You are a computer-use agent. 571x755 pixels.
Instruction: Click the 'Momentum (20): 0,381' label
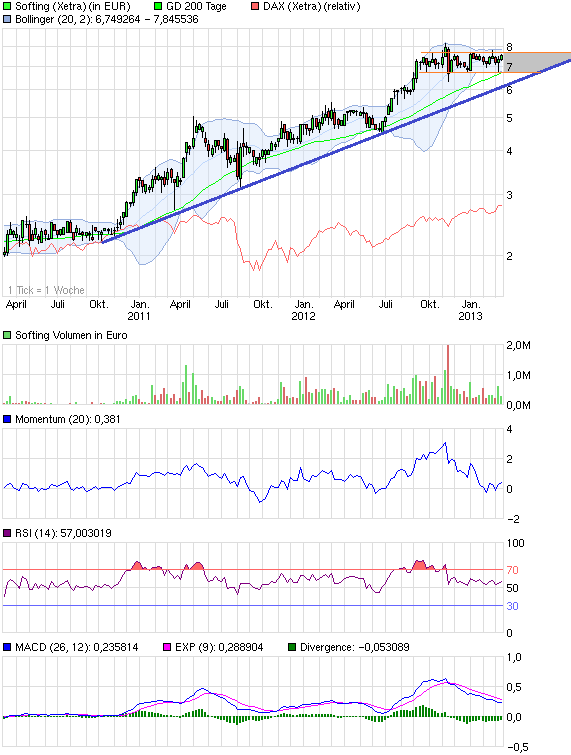click(x=67, y=419)
